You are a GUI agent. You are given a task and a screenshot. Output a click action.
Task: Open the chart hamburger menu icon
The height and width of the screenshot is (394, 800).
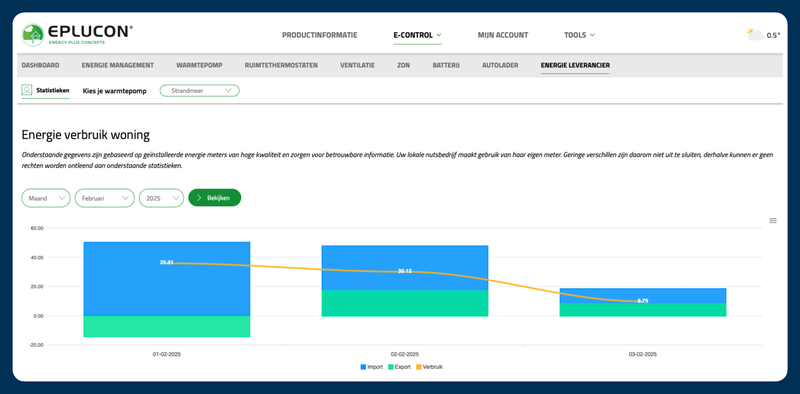(x=773, y=220)
